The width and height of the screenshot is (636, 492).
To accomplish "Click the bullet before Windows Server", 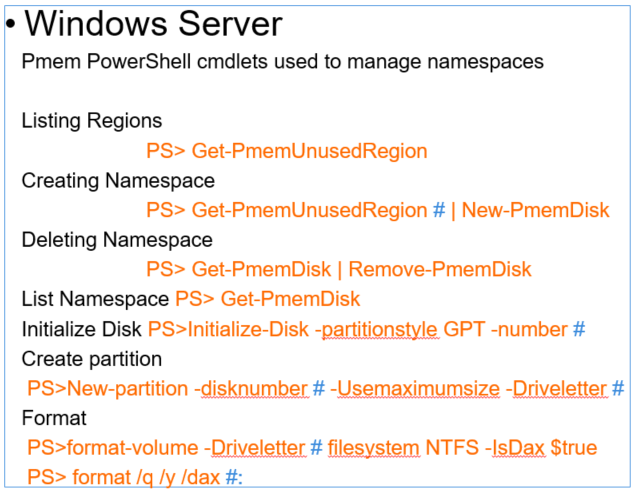I will pos(11,24).
